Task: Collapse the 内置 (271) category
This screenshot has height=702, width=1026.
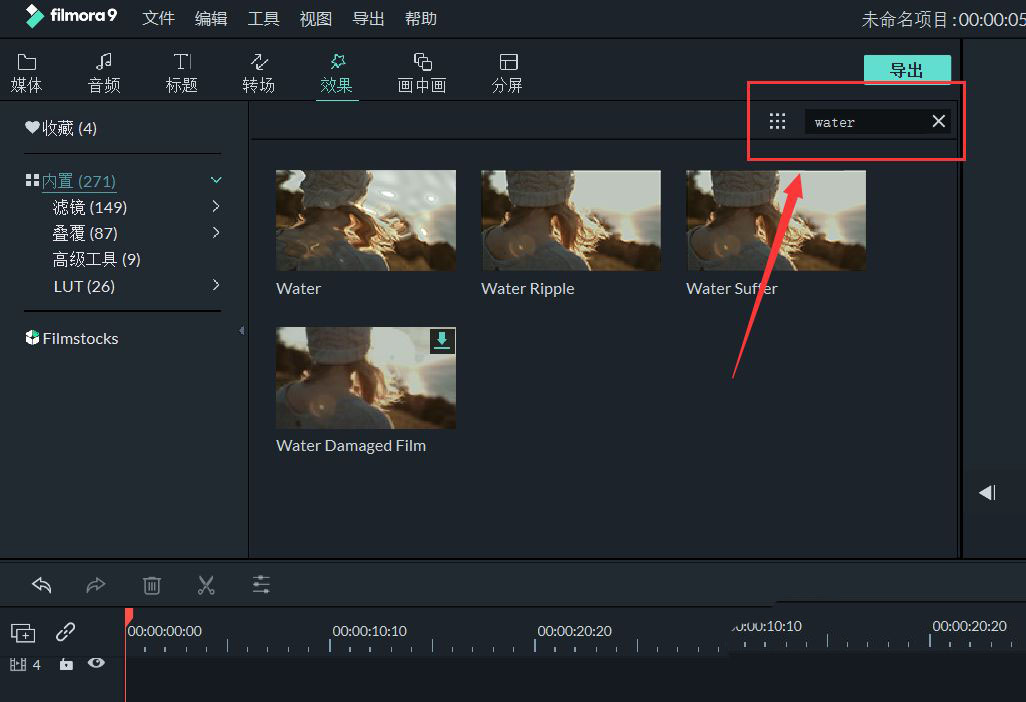Action: pyautogui.click(x=216, y=181)
